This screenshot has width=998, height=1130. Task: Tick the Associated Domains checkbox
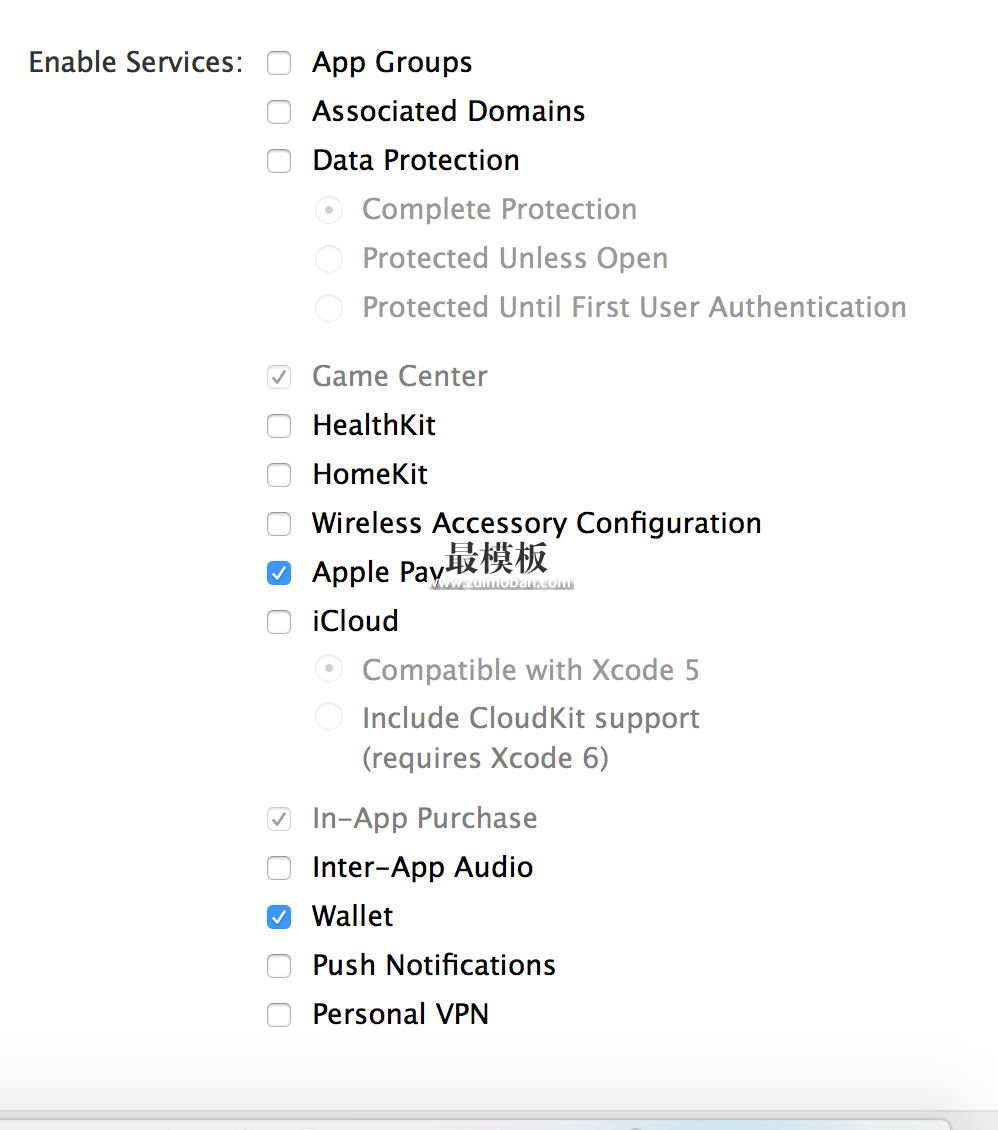tap(279, 112)
